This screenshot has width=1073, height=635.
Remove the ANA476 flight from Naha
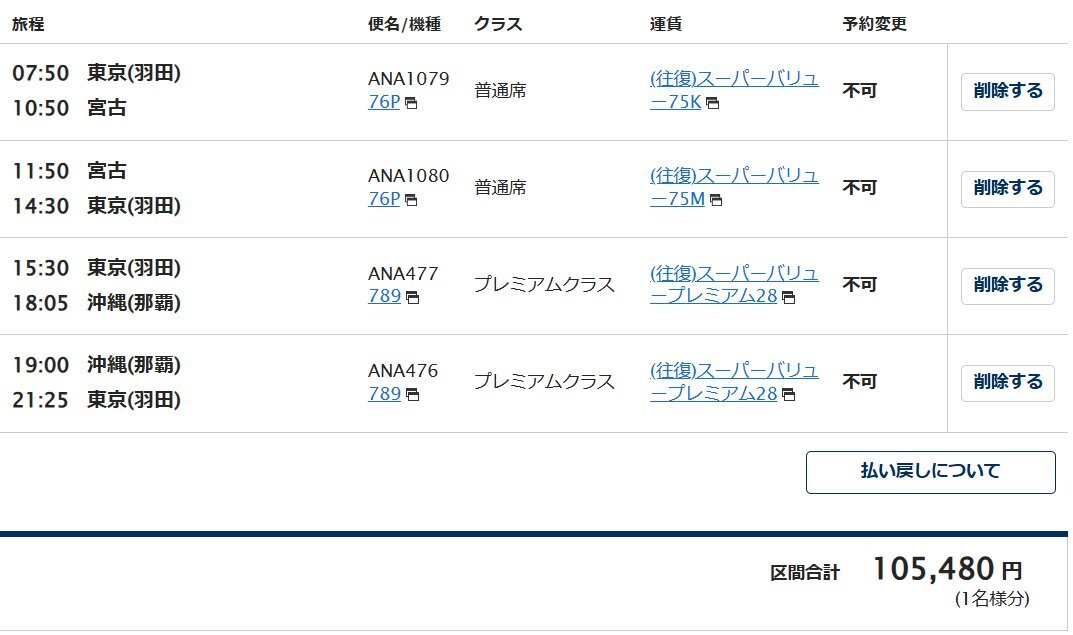coord(1007,383)
